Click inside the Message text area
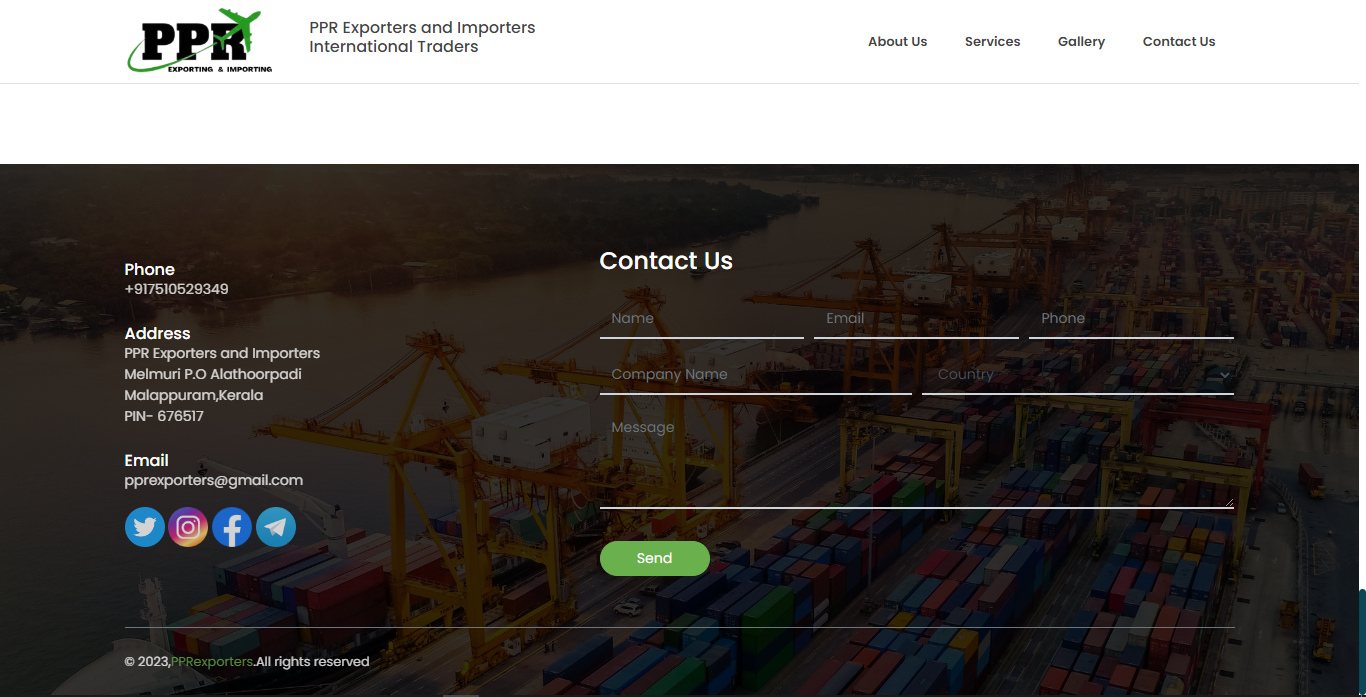This screenshot has width=1366, height=697. [x=917, y=459]
